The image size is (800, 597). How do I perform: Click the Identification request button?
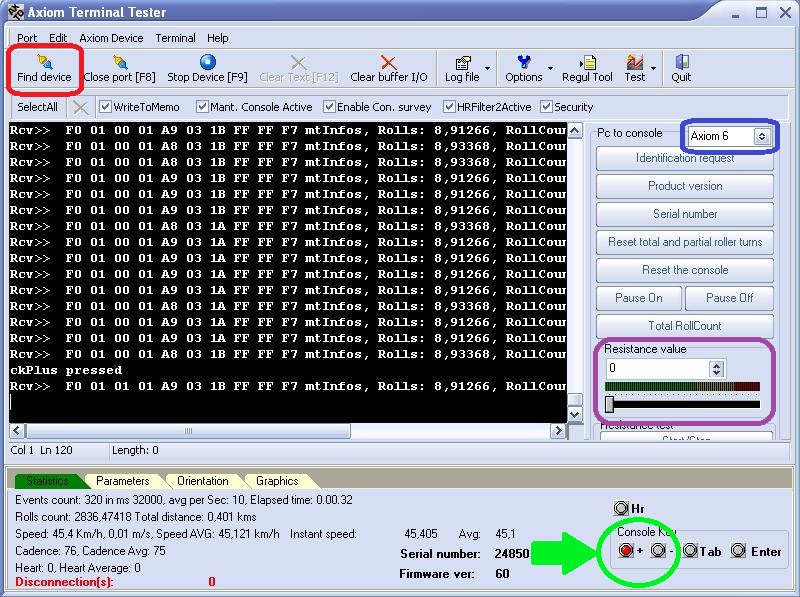(x=685, y=158)
